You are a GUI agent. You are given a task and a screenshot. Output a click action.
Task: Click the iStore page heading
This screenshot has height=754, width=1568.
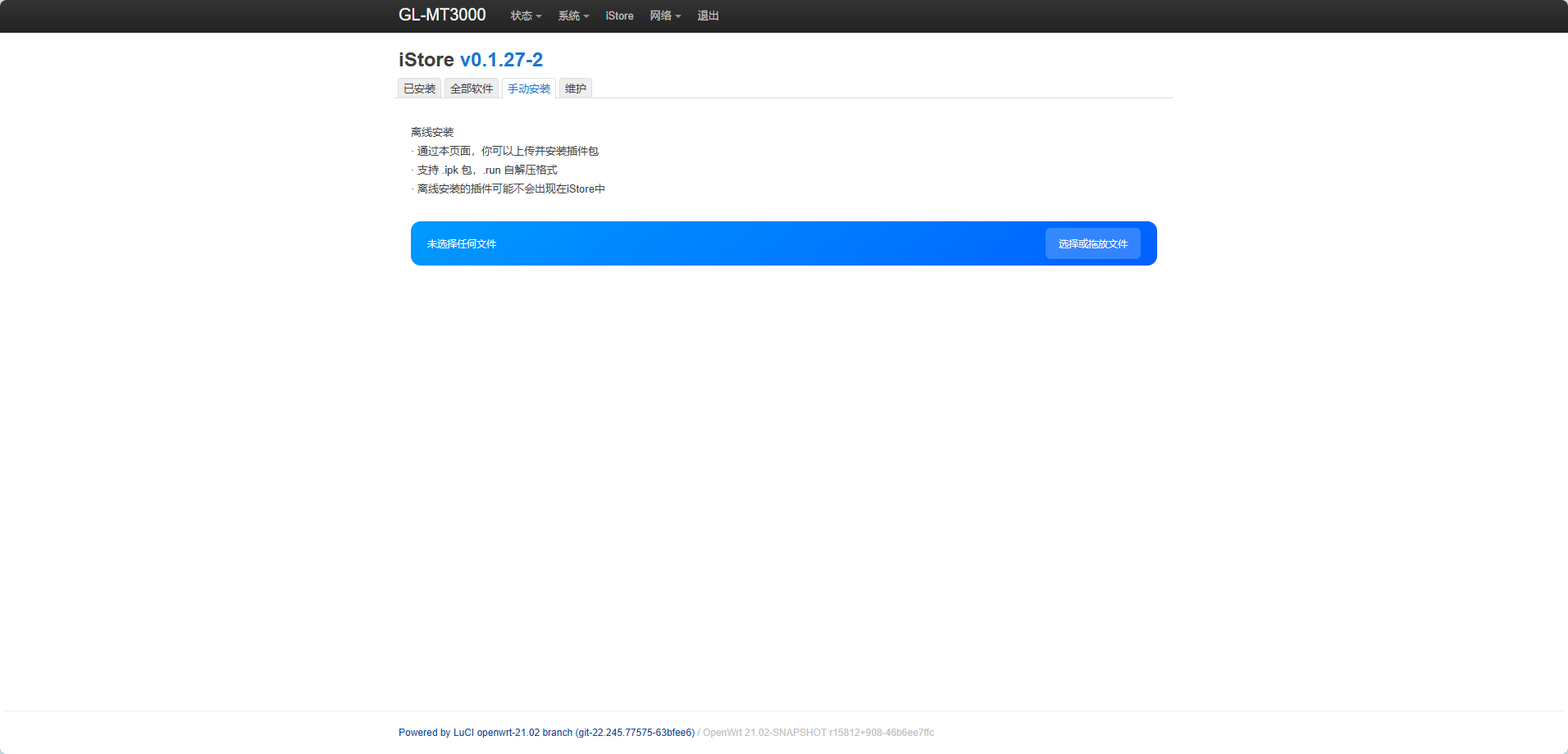[425, 59]
